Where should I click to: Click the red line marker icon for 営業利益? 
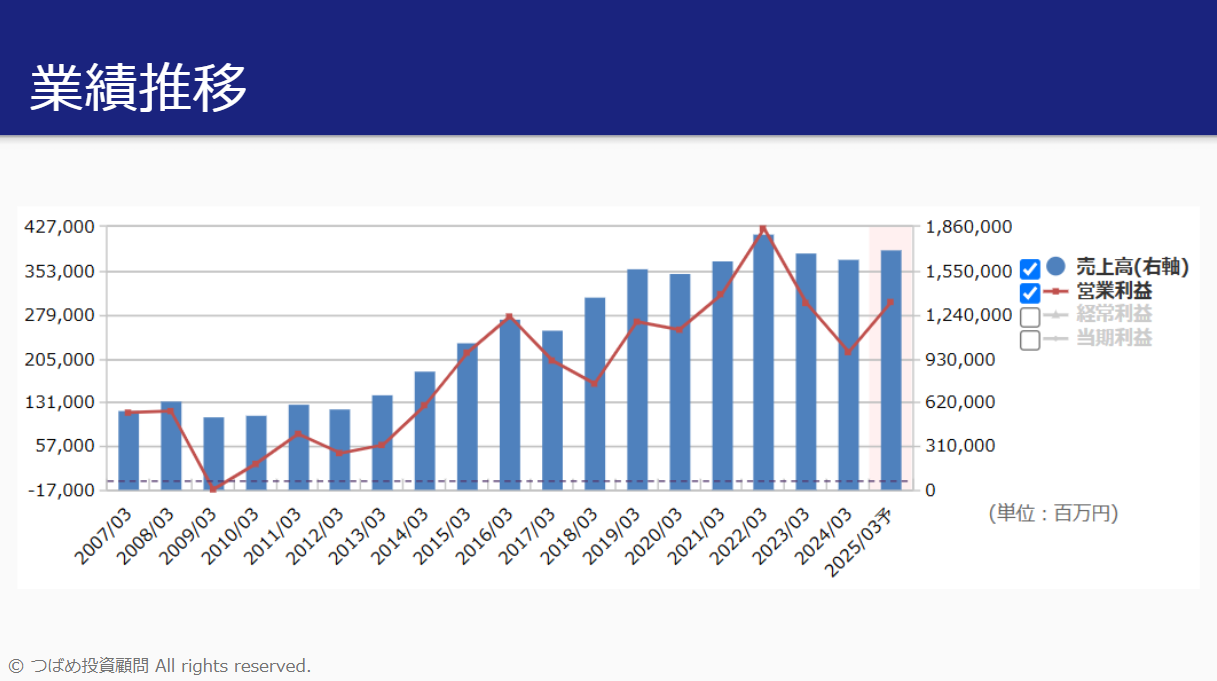1056,292
